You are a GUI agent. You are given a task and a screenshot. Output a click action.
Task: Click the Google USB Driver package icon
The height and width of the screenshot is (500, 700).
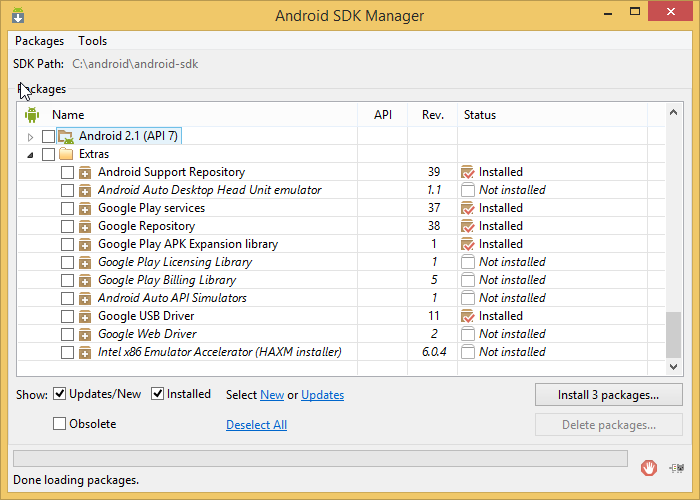tap(85, 316)
